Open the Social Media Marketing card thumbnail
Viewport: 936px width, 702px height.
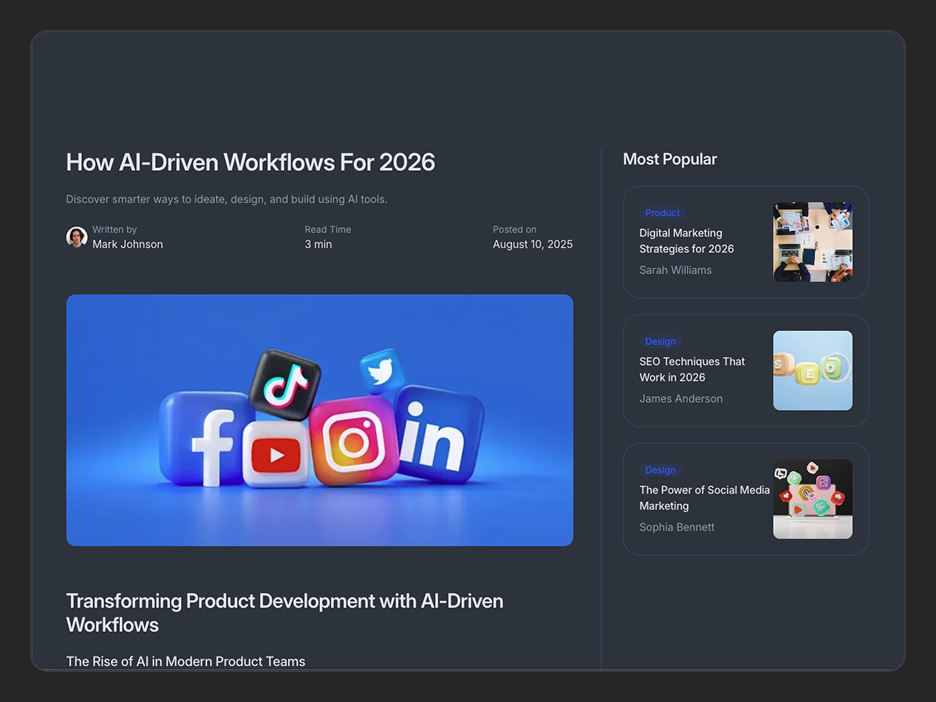point(812,499)
